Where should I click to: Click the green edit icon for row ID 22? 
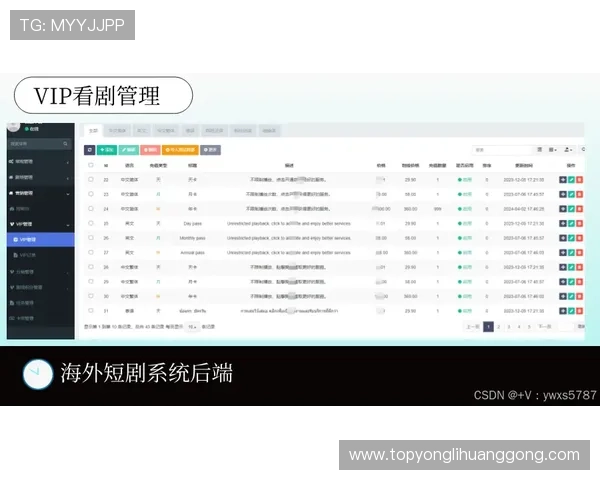[x=571, y=180]
